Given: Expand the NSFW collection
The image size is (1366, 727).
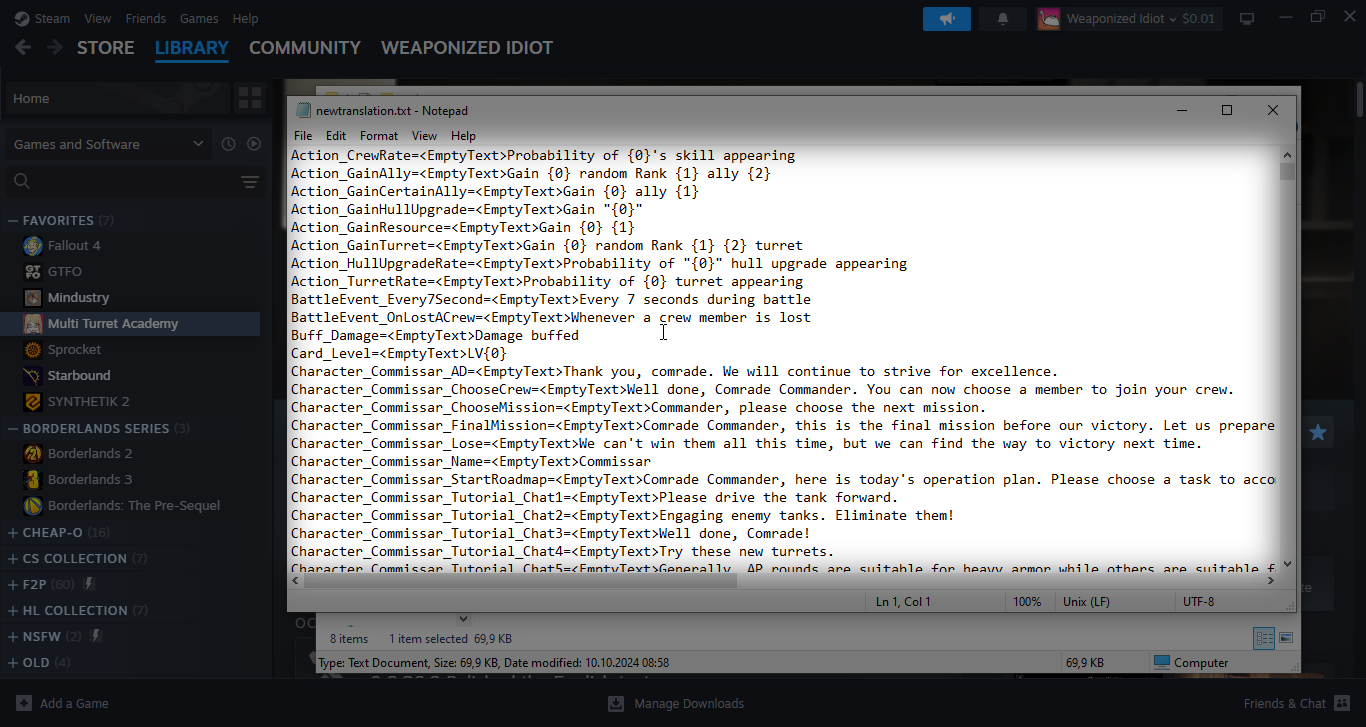Looking at the screenshot, I should pos(13,636).
